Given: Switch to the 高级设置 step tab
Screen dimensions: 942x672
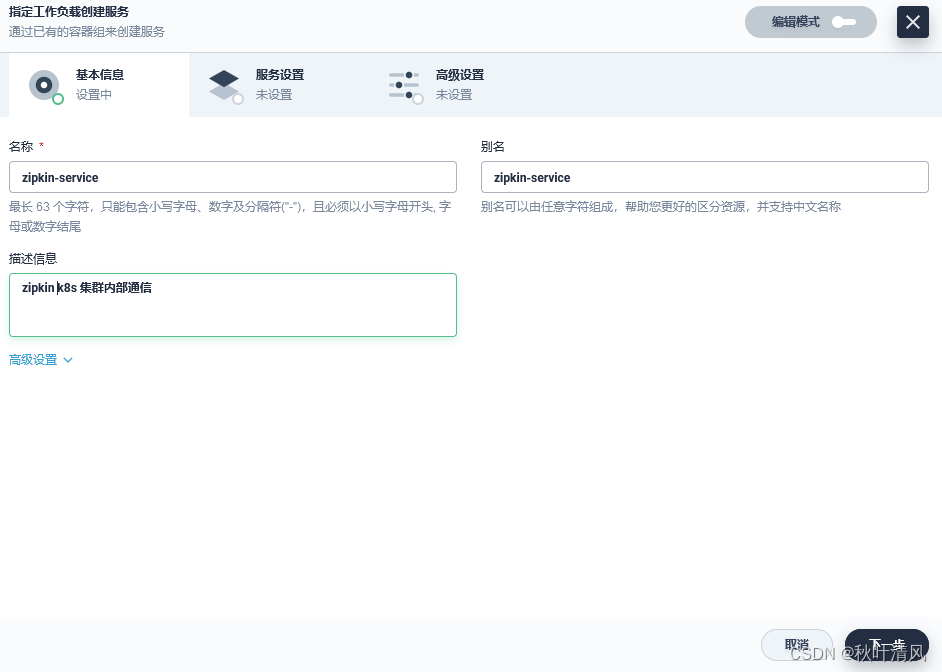Looking at the screenshot, I should pos(460,85).
